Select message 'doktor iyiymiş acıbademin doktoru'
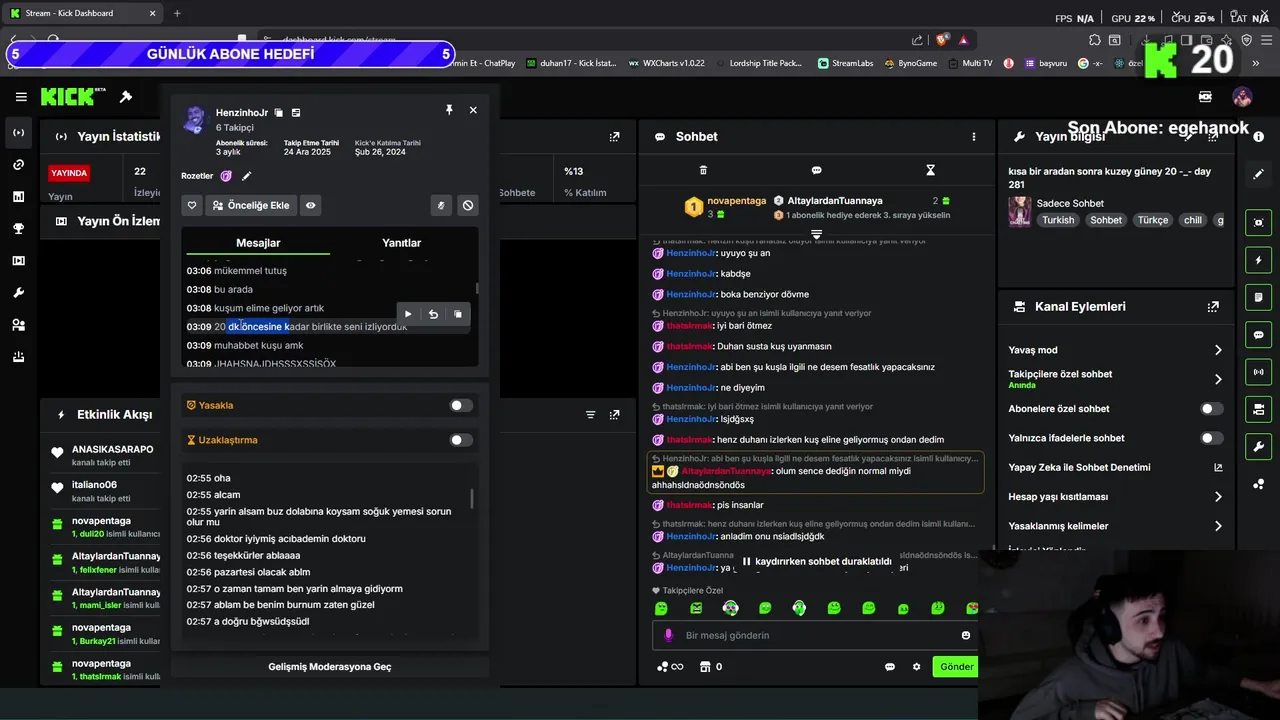 (290, 539)
